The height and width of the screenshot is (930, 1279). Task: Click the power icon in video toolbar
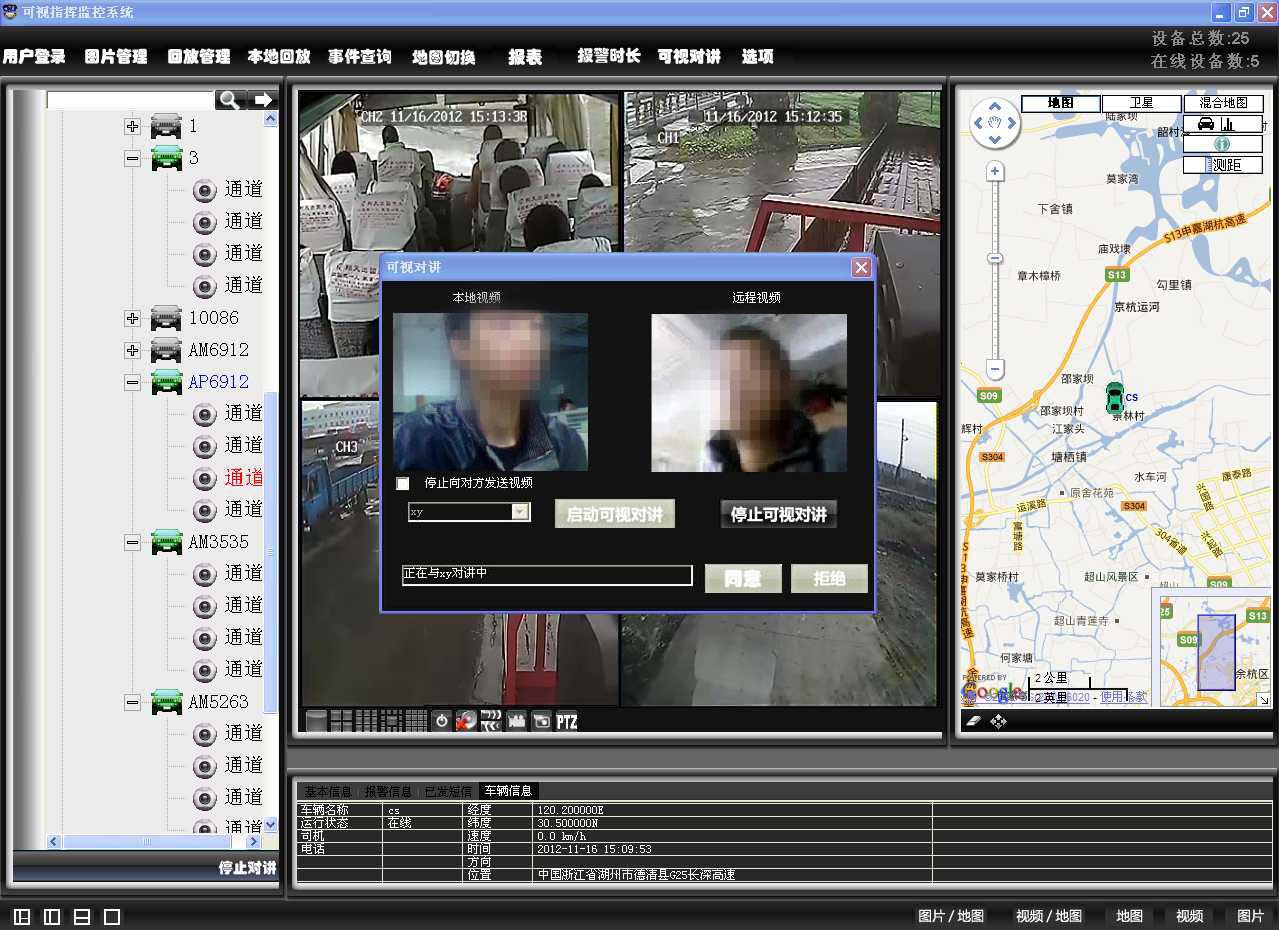pos(441,721)
